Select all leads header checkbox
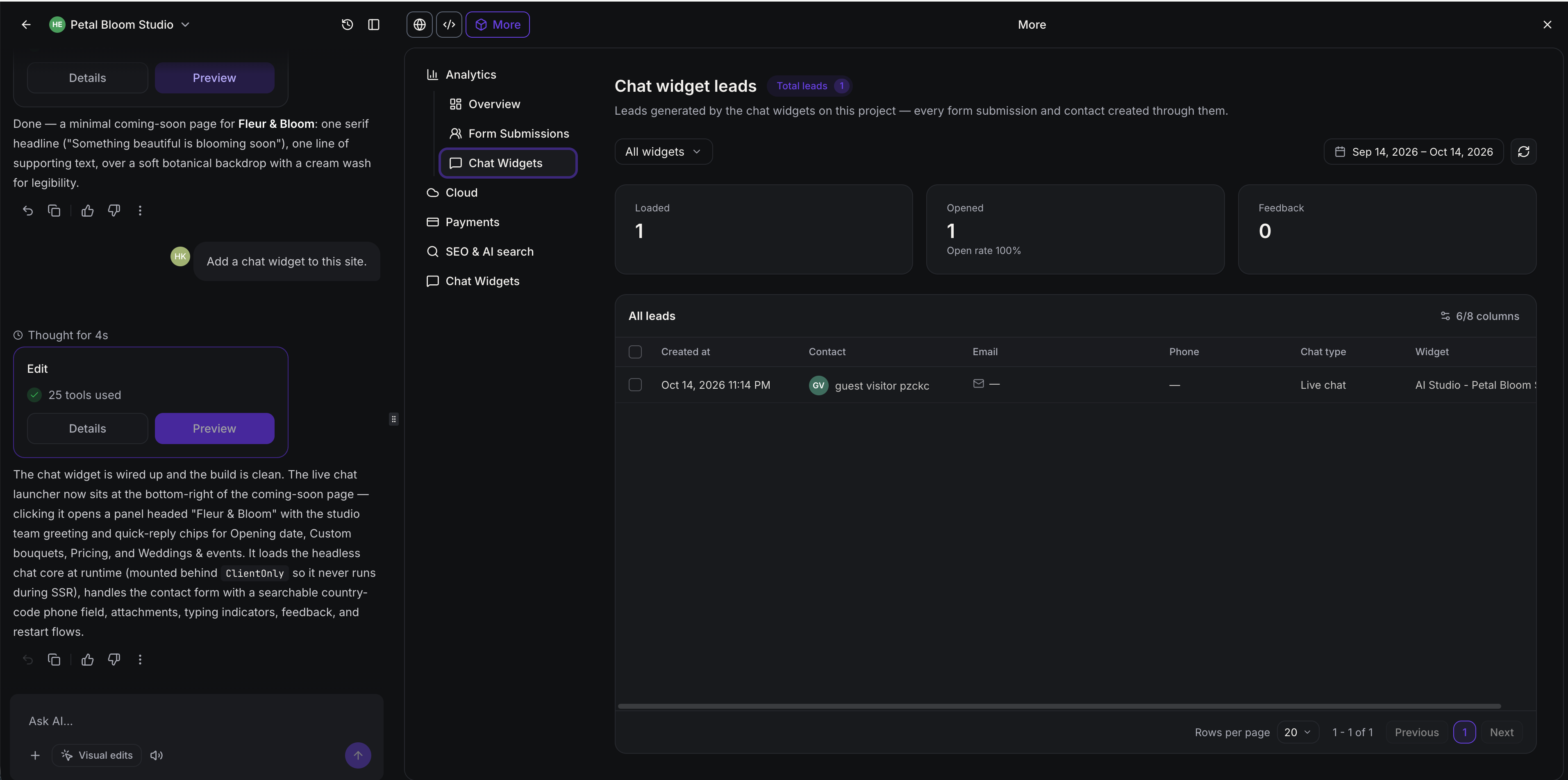Image resolution: width=1568 pixels, height=780 pixels. tap(635, 351)
